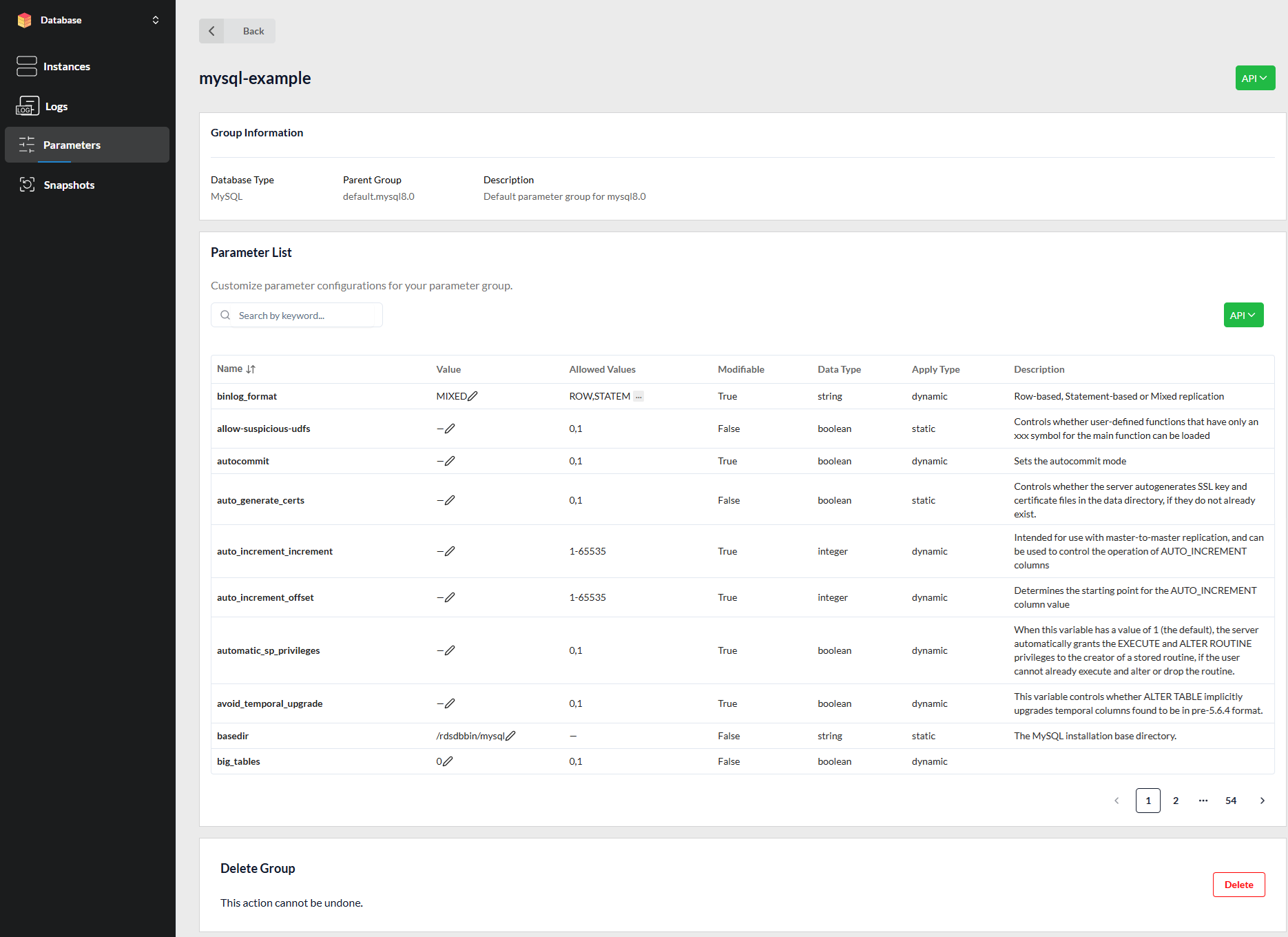This screenshot has width=1288, height=937.
Task: Click the Search by keyword field
Action: tap(303, 315)
